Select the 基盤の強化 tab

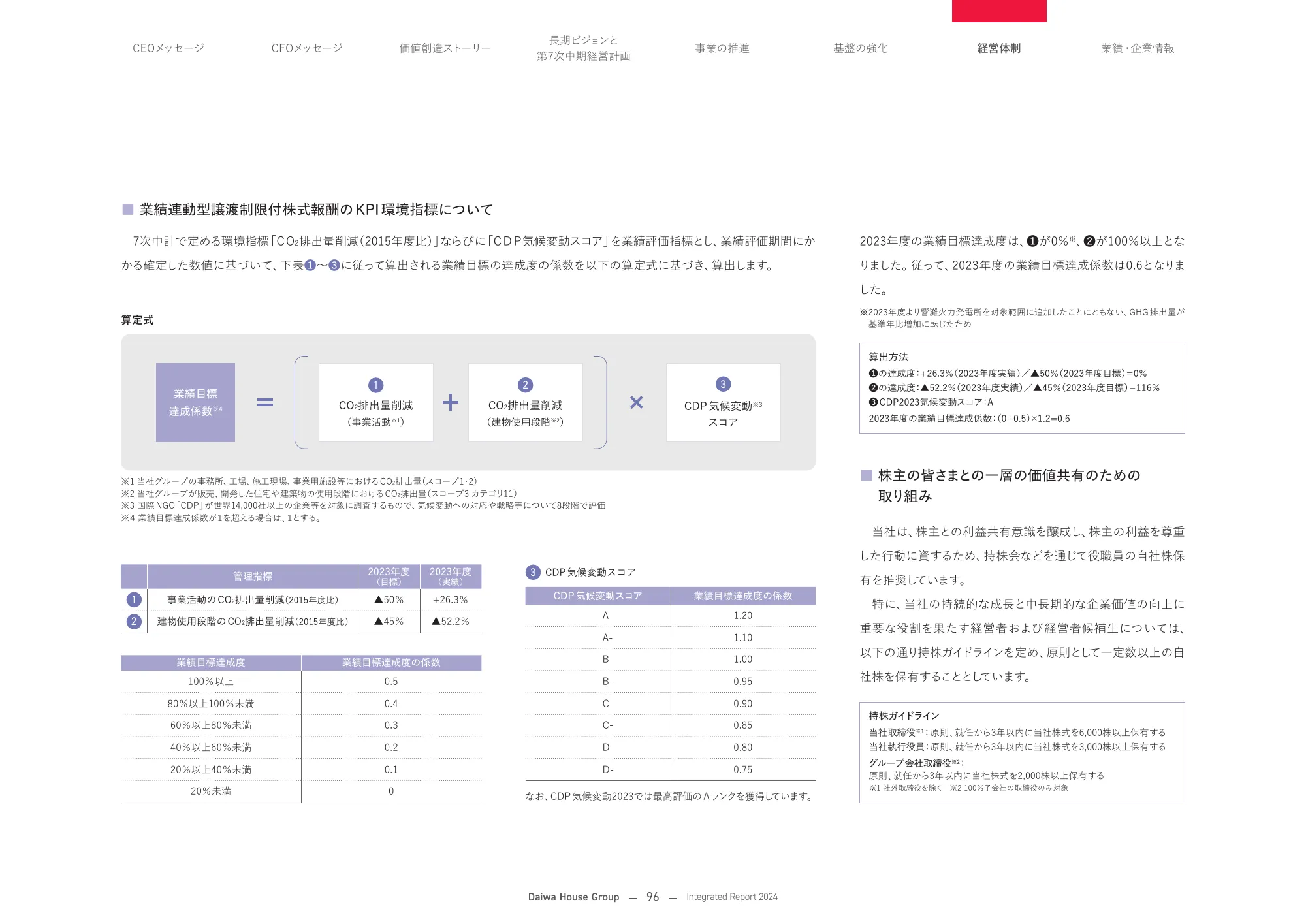(x=861, y=48)
